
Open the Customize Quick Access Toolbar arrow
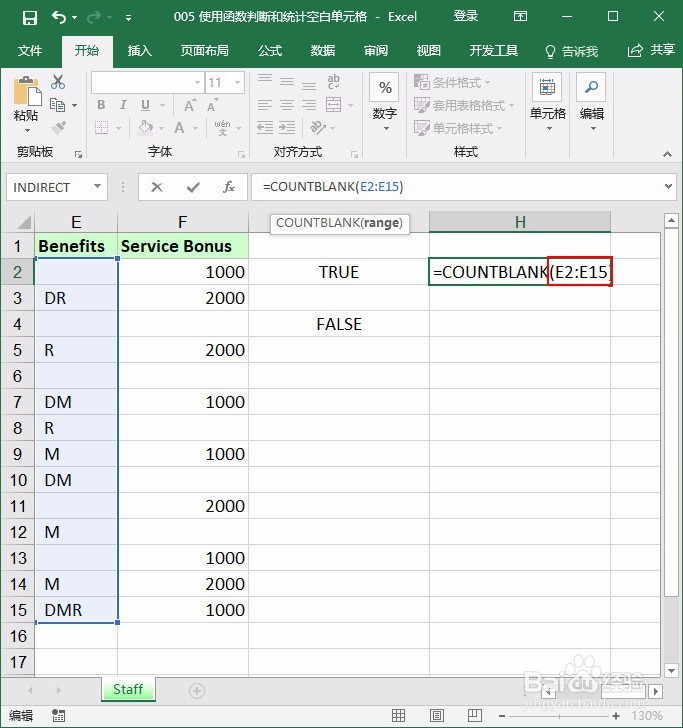click(x=128, y=18)
